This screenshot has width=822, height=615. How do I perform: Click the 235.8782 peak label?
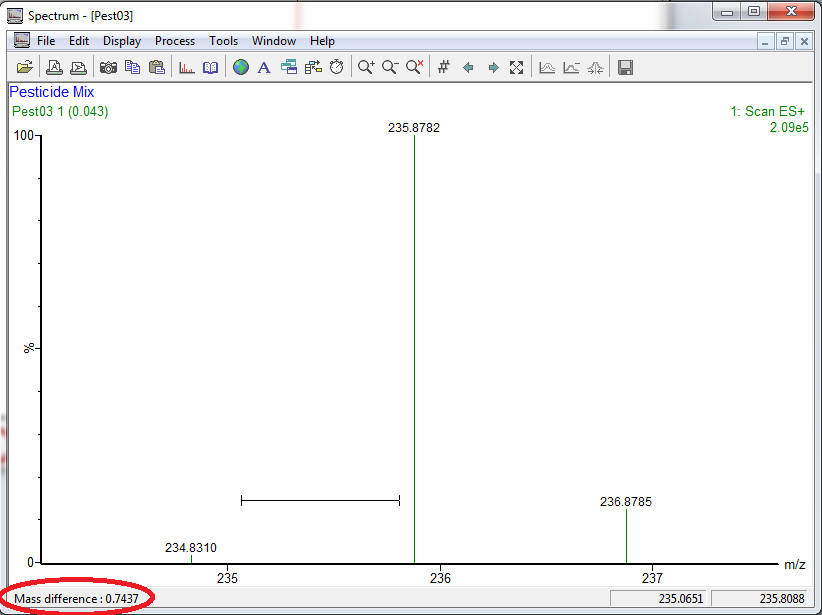click(x=414, y=128)
